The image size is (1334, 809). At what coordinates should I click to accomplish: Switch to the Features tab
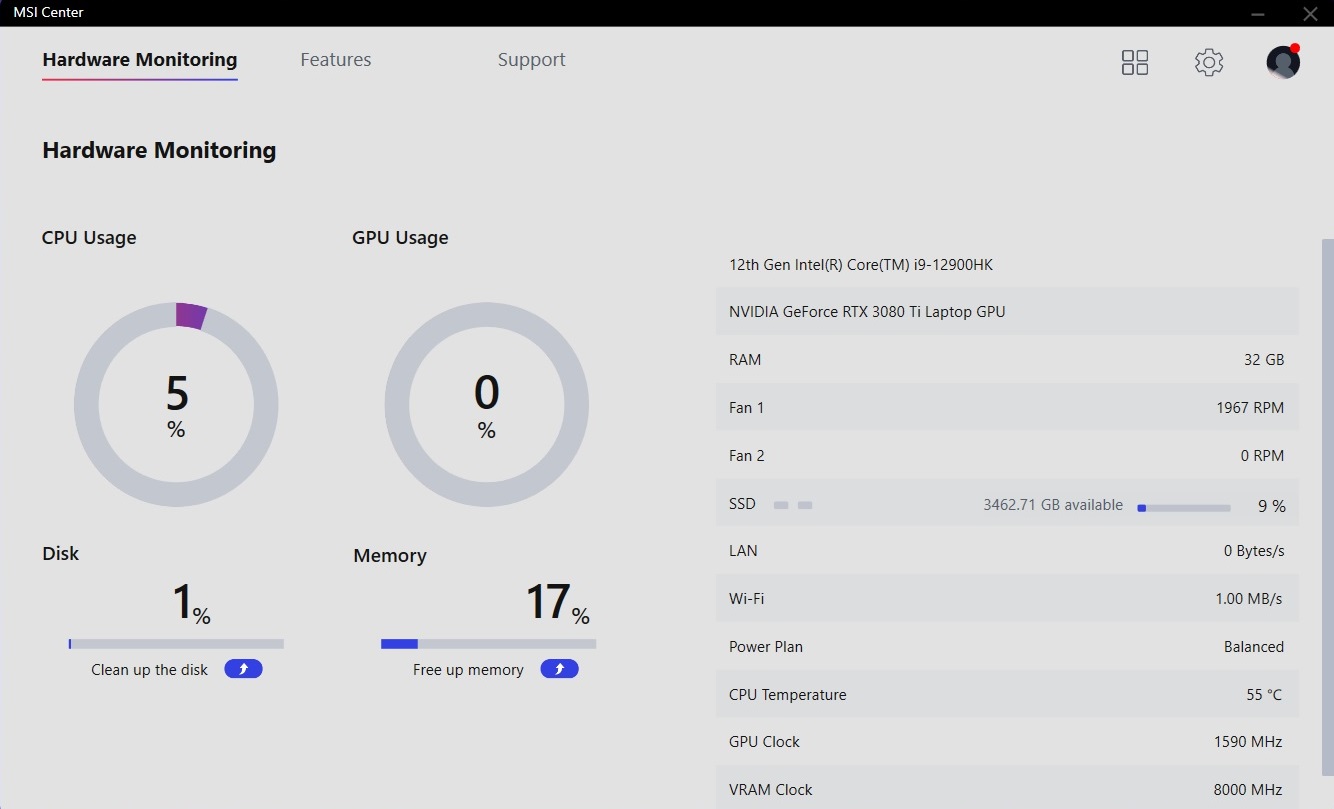point(335,60)
